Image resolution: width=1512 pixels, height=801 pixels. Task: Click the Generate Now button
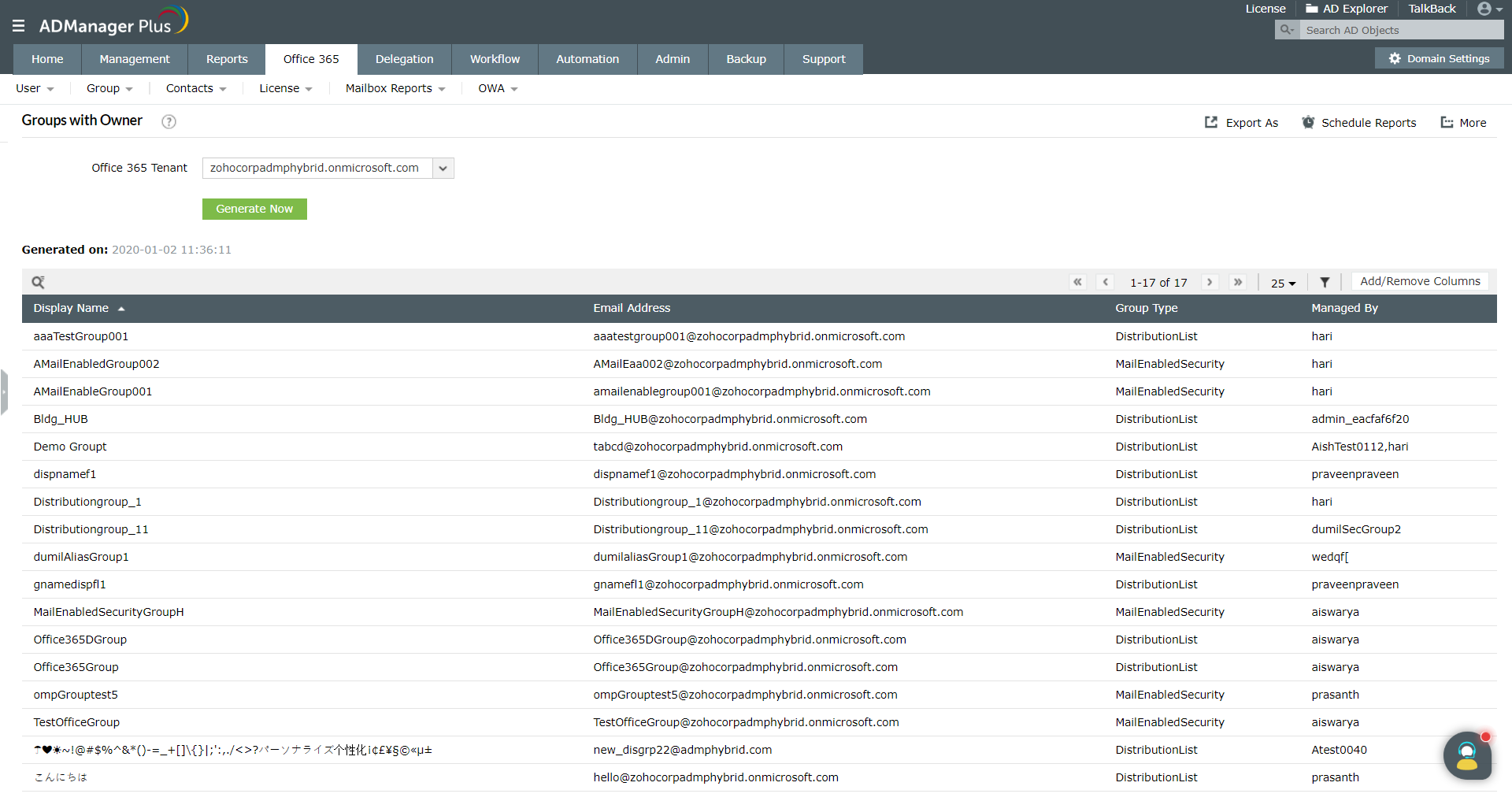(254, 209)
